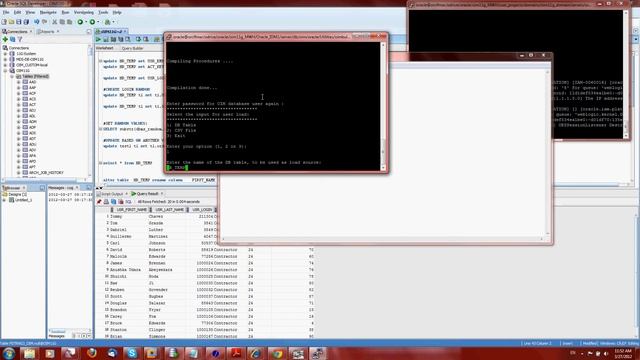Switch to the Reports panel tab
Screen dimensions: 640x360
(x=48, y=31)
